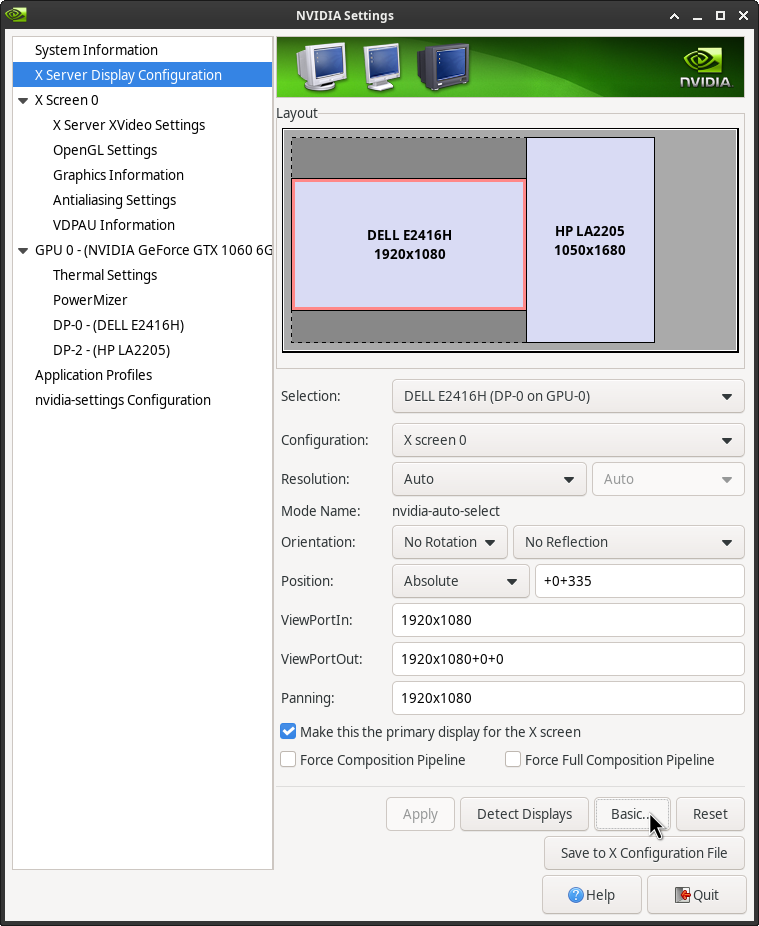Toggle Force Full Composition Pipeline checkbox

pos(513,759)
